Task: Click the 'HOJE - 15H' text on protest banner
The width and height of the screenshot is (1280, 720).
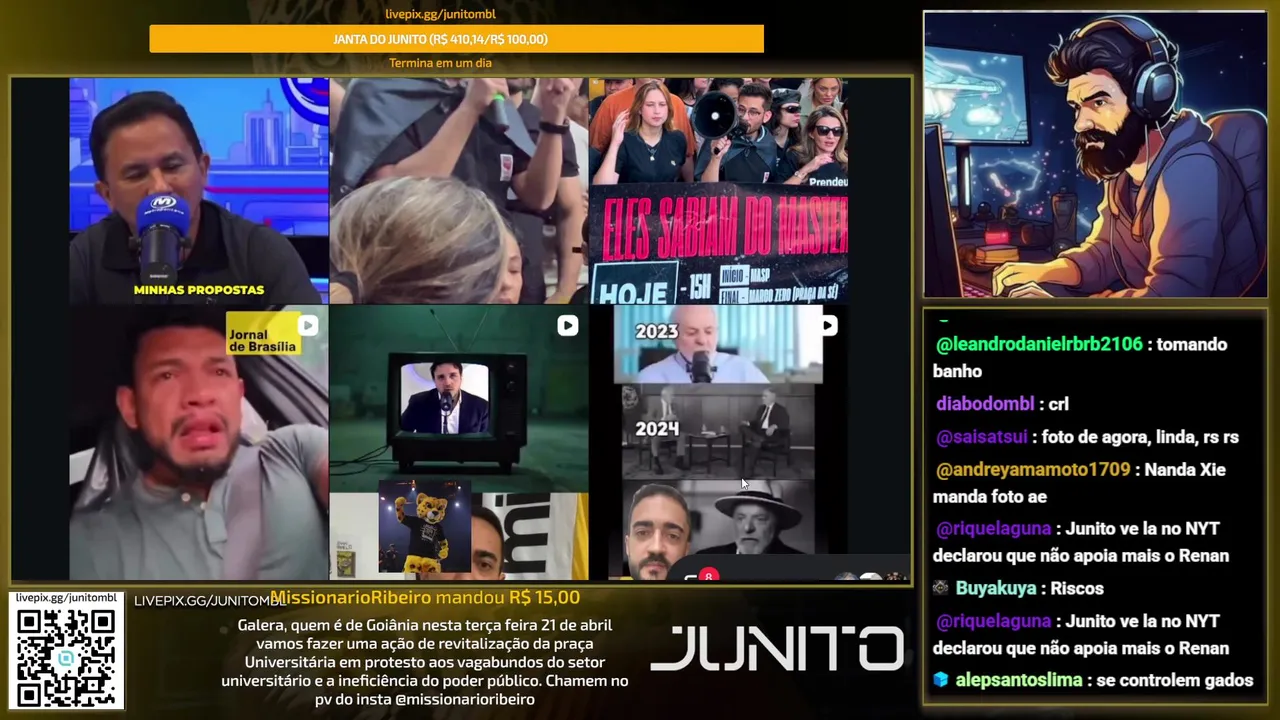Action: click(x=655, y=287)
